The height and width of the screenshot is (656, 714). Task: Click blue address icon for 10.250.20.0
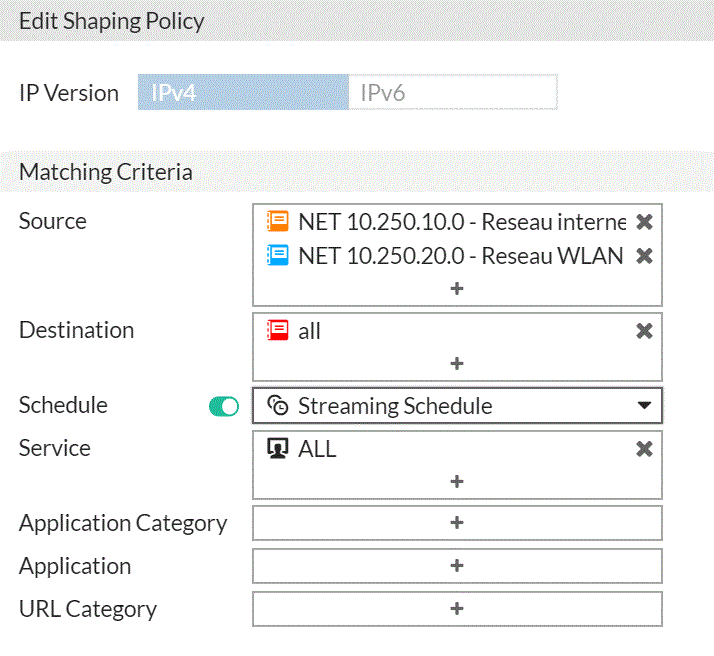[277, 256]
